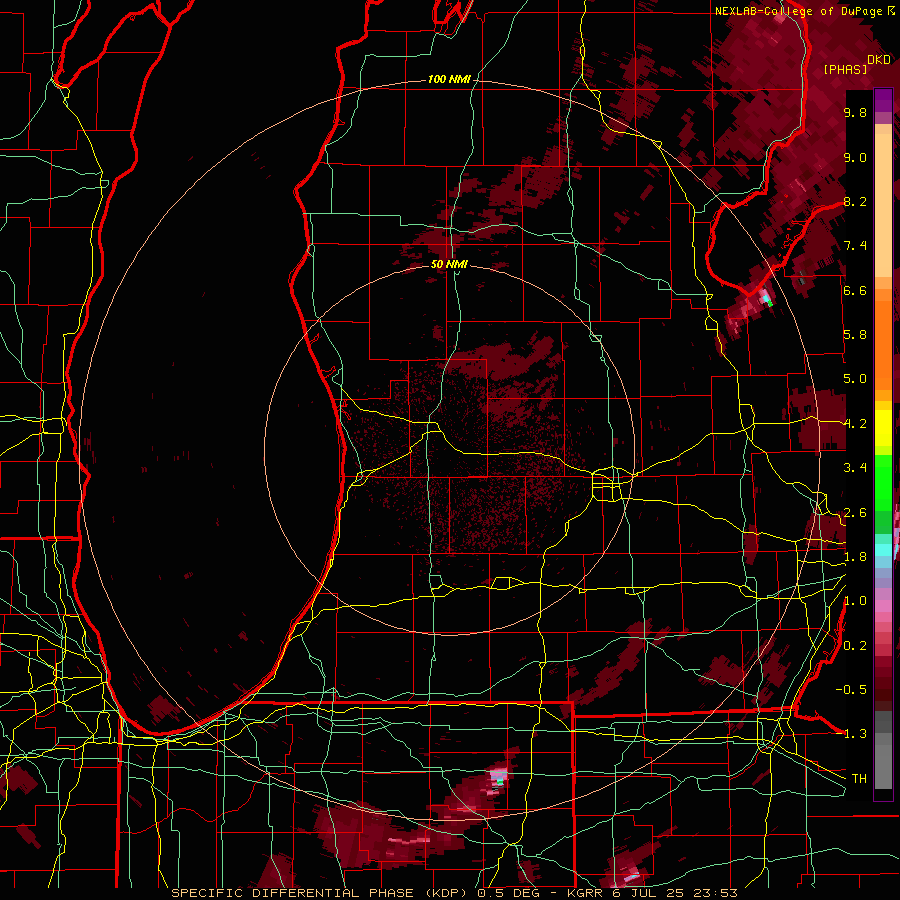Click the 1.0 scale value

855,601
